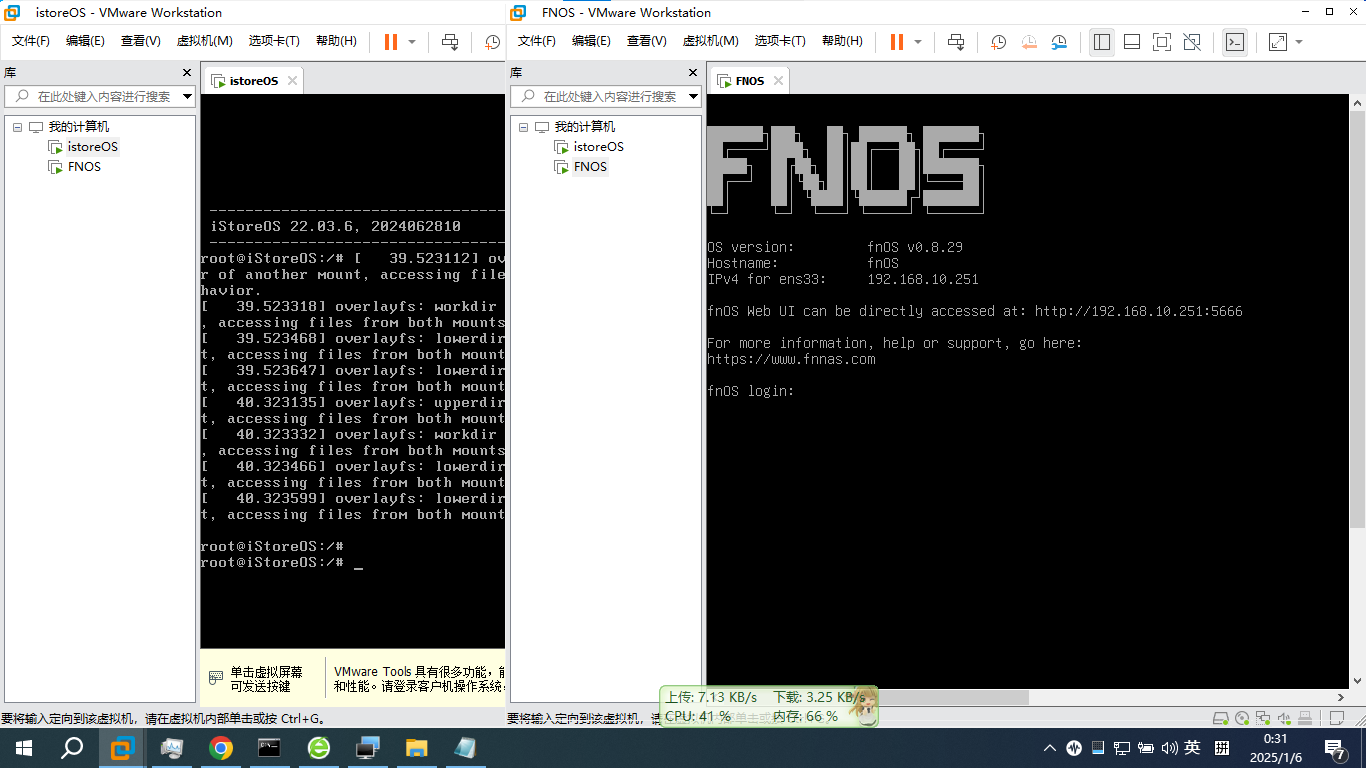This screenshot has width=1366, height=768.
Task: Open stretch display dropdown arrow
Action: pos(1299,42)
